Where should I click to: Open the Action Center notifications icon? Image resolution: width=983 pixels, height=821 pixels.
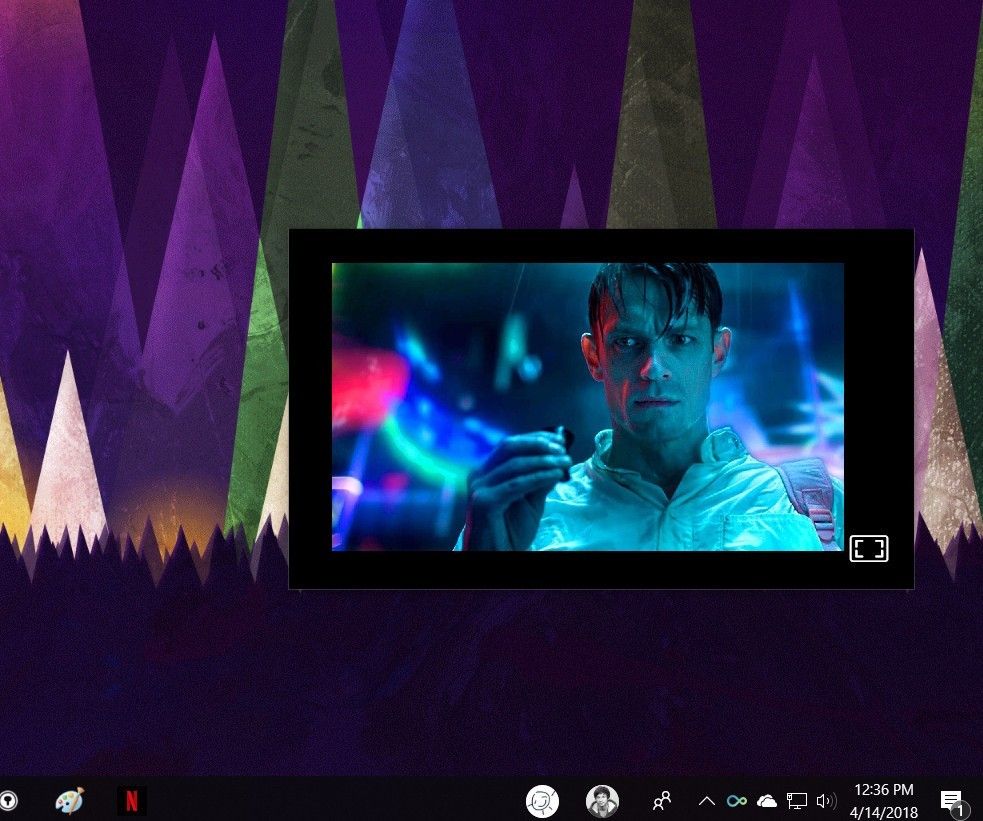pyautogui.click(x=952, y=802)
